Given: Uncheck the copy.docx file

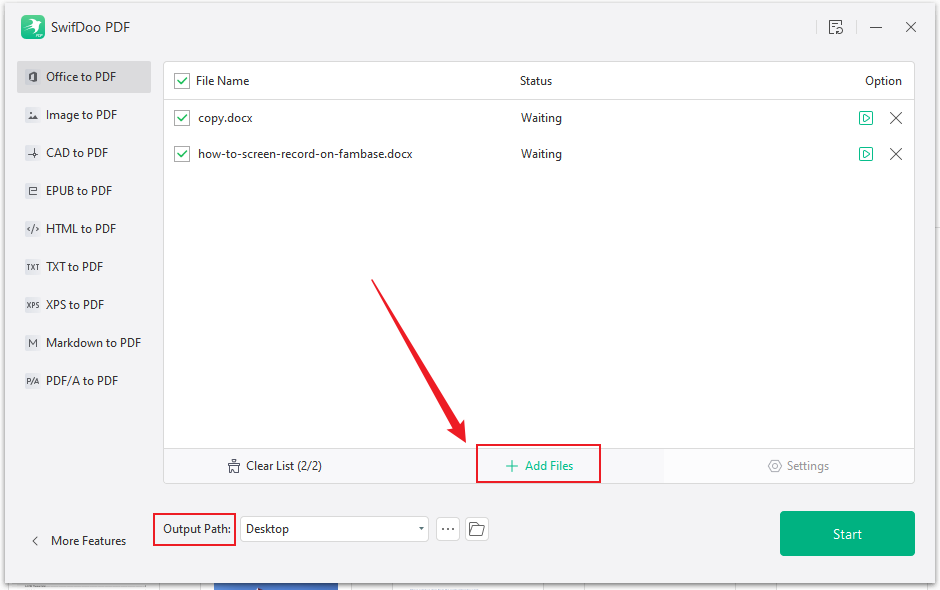Looking at the screenshot, I should tap(181, 117).
